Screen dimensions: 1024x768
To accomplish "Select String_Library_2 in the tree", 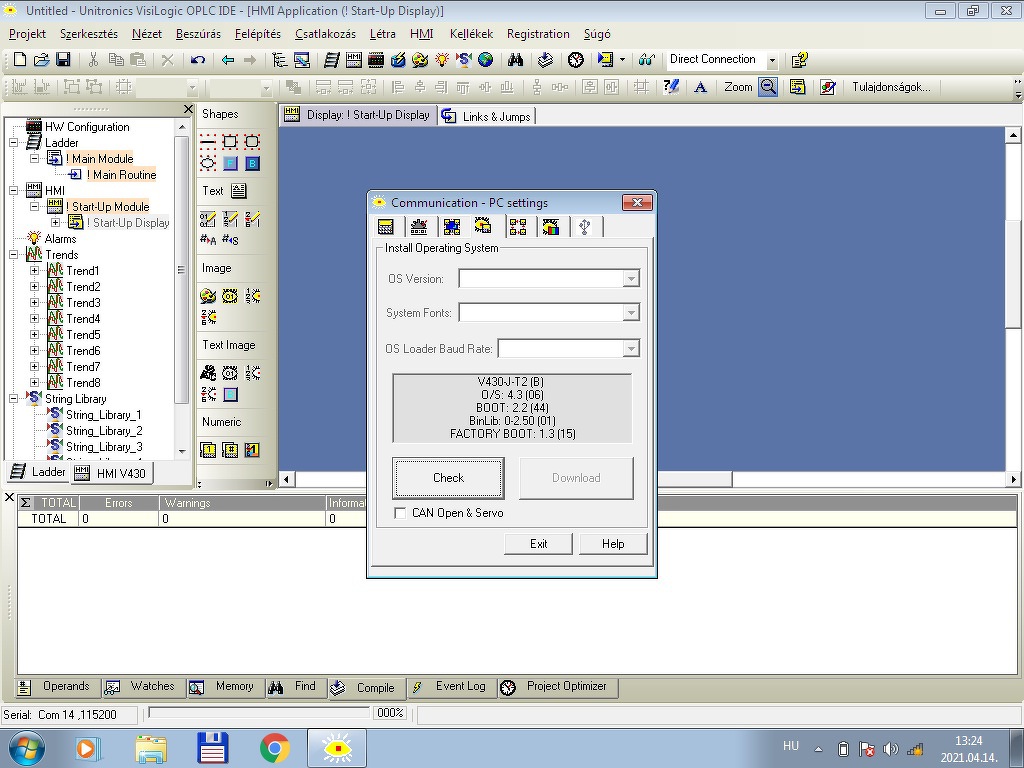I will pyautogui.click(x=104, y=431).
